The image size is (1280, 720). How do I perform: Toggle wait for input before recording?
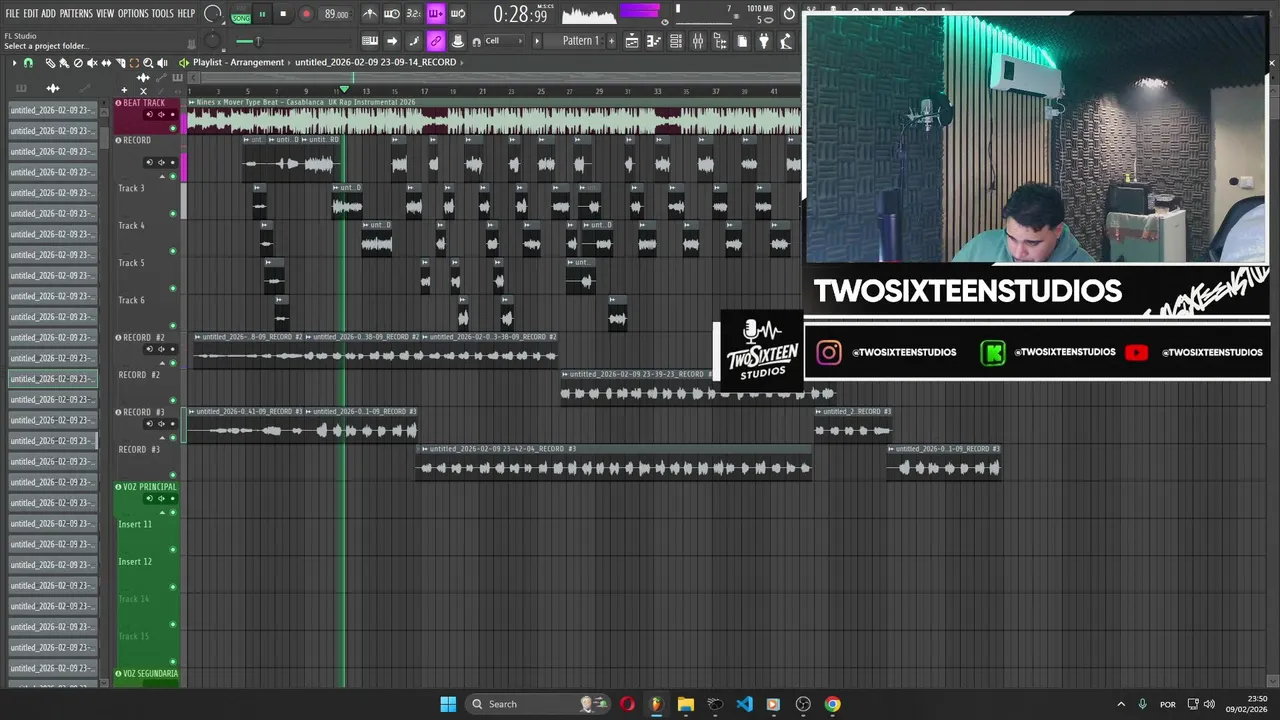pyautogui.click(x=392, y=14)
